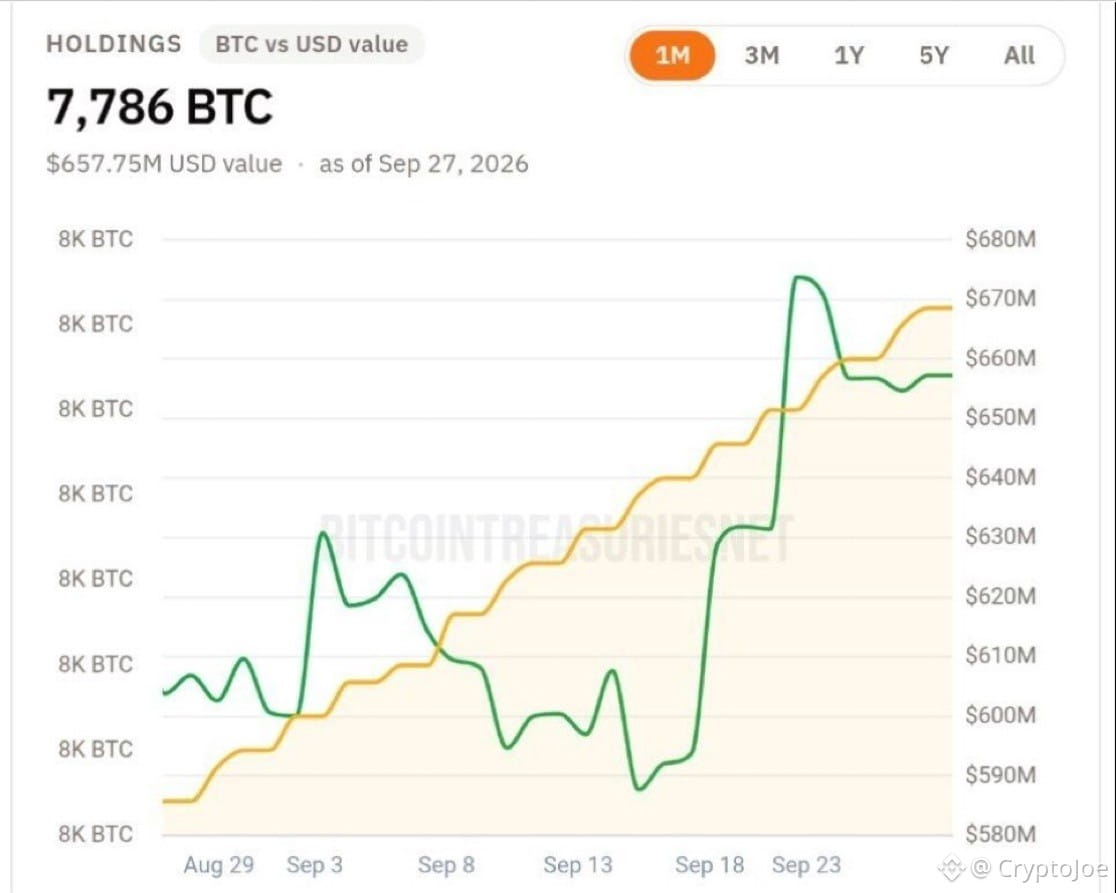
Task: Click the green line peak near Sep 23
Action: pyautogui.click(x=800, y=277)
